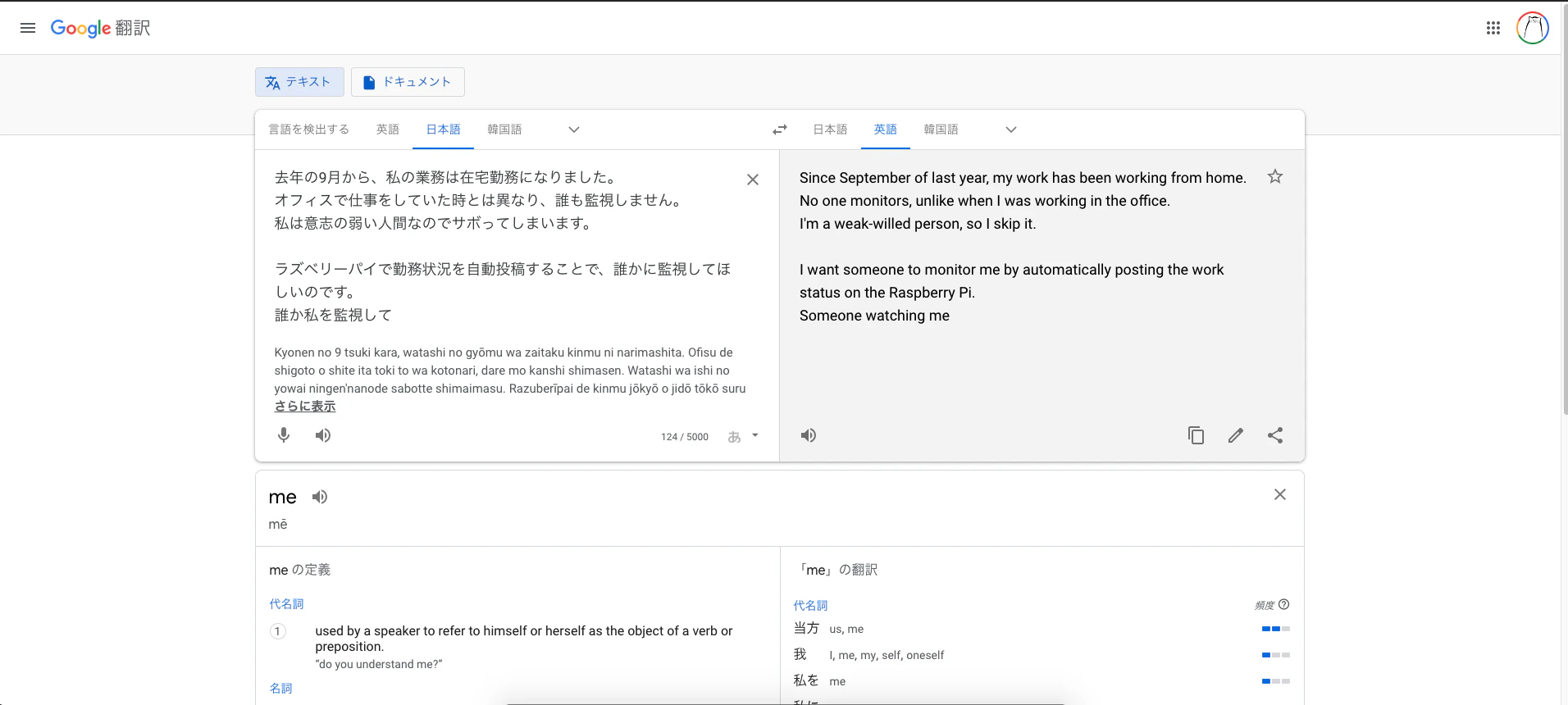Image resolution: width=1568 pixels, height=705 pixels.
Task: Set target language to 英語
Action: [886, 130]
